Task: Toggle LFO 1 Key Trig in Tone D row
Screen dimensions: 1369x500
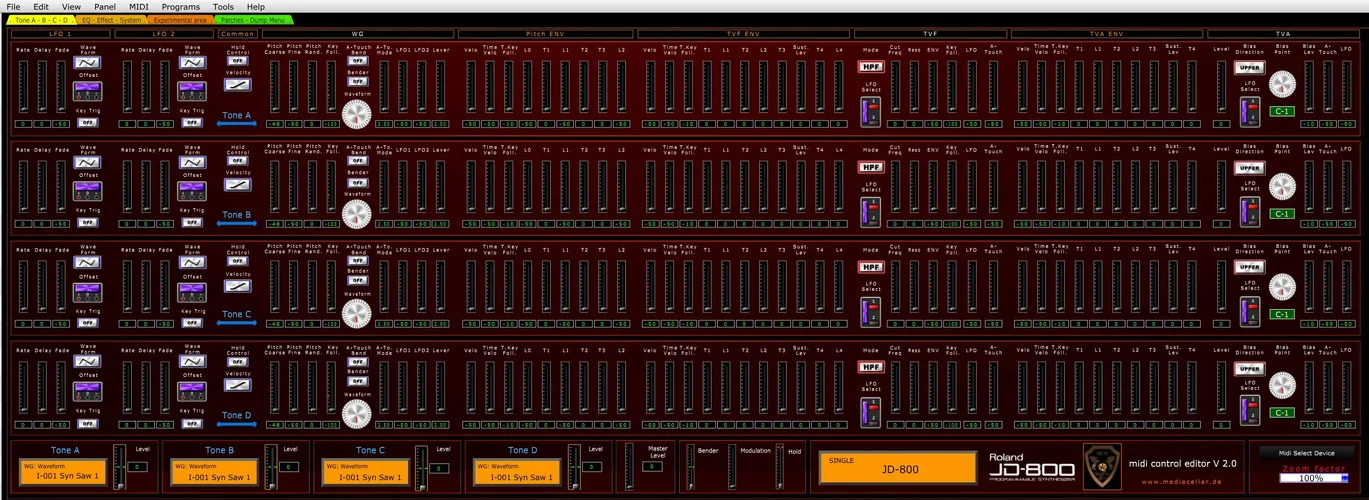Action: click(x=88, y=422)
